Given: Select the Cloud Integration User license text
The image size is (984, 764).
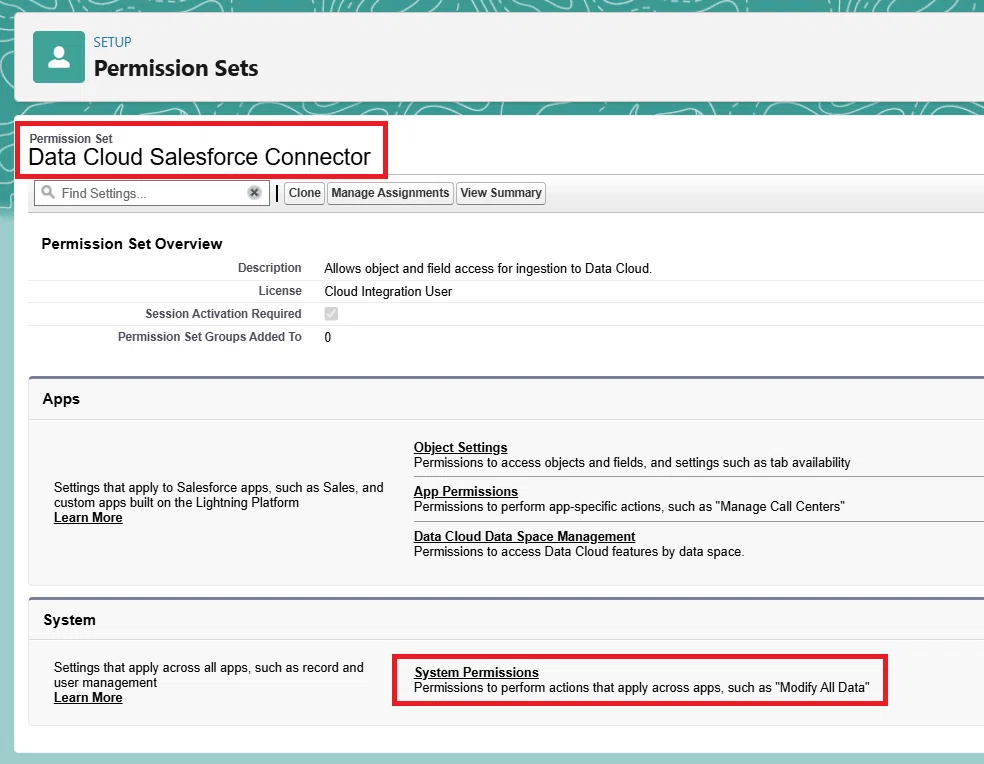Looking at the screenshot, I should [x=388, y=291].
